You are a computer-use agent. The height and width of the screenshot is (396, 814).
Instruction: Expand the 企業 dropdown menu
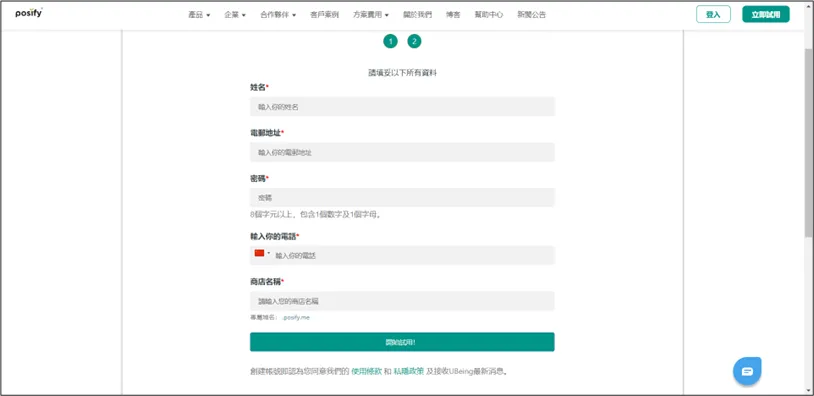click(235, 15)
